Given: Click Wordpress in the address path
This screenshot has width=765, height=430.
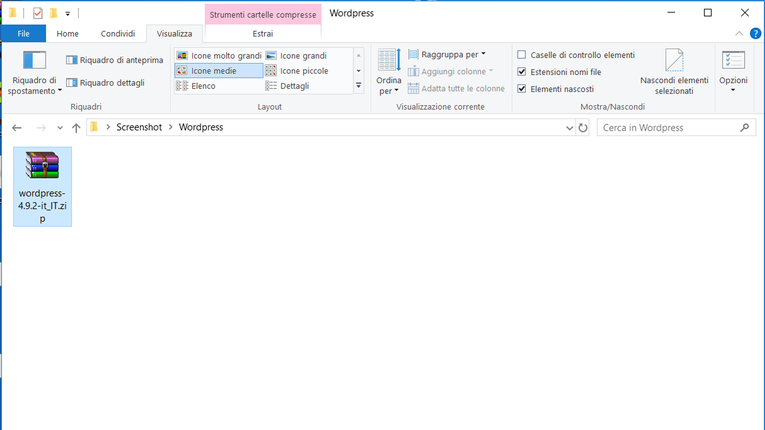Looking at the screenshot, I should (201, 127).
